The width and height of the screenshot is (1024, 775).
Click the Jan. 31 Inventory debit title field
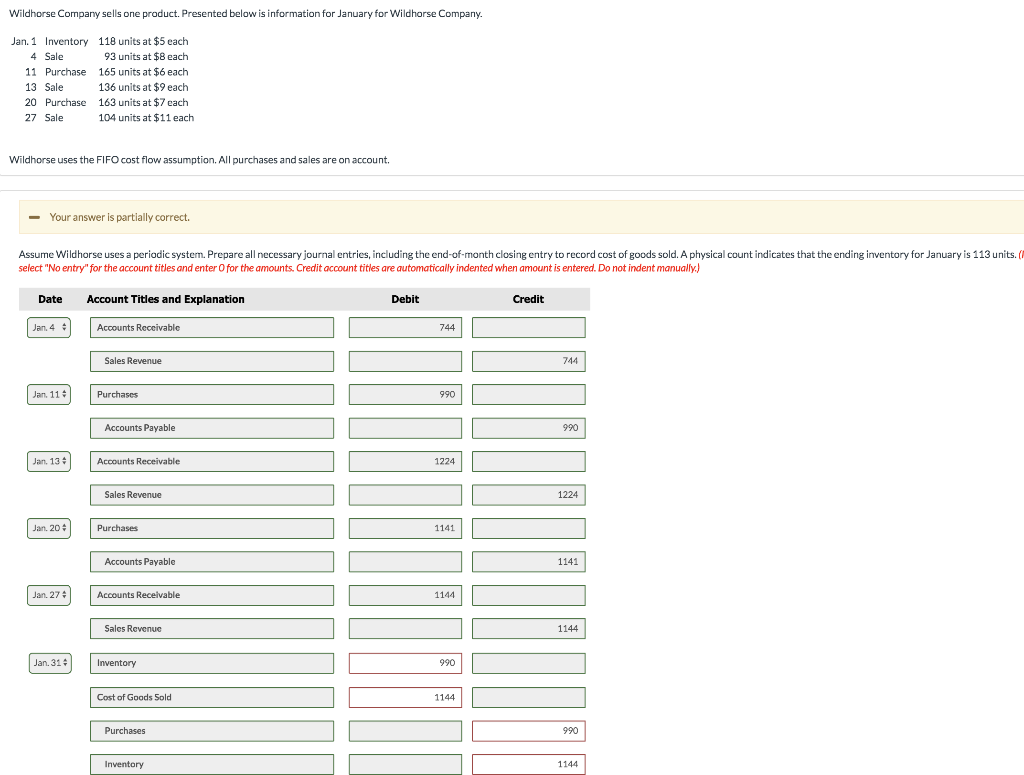click(212, 663)
